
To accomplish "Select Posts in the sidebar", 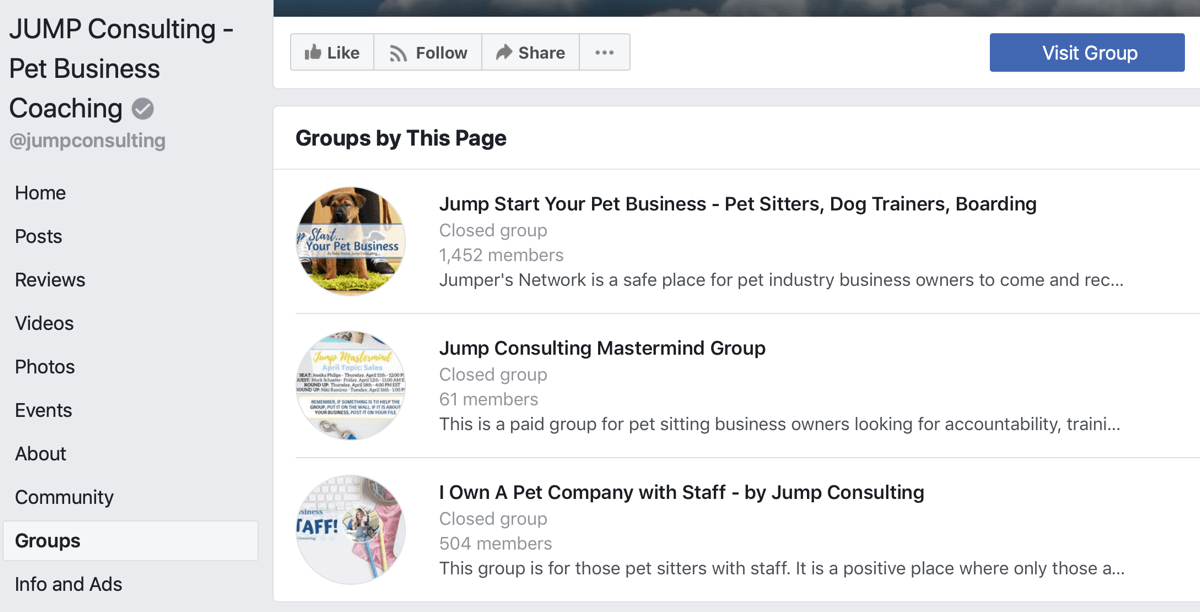I will point(38,236).
